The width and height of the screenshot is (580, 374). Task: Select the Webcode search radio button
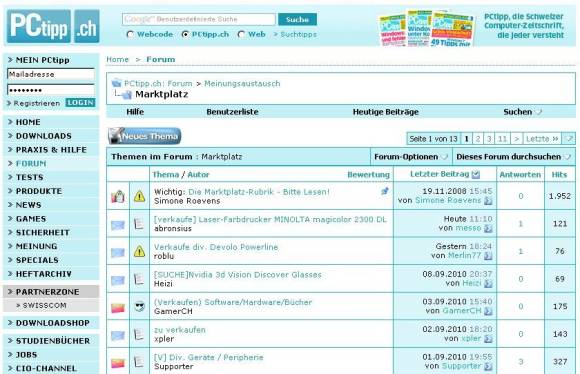tap(130, 34)
